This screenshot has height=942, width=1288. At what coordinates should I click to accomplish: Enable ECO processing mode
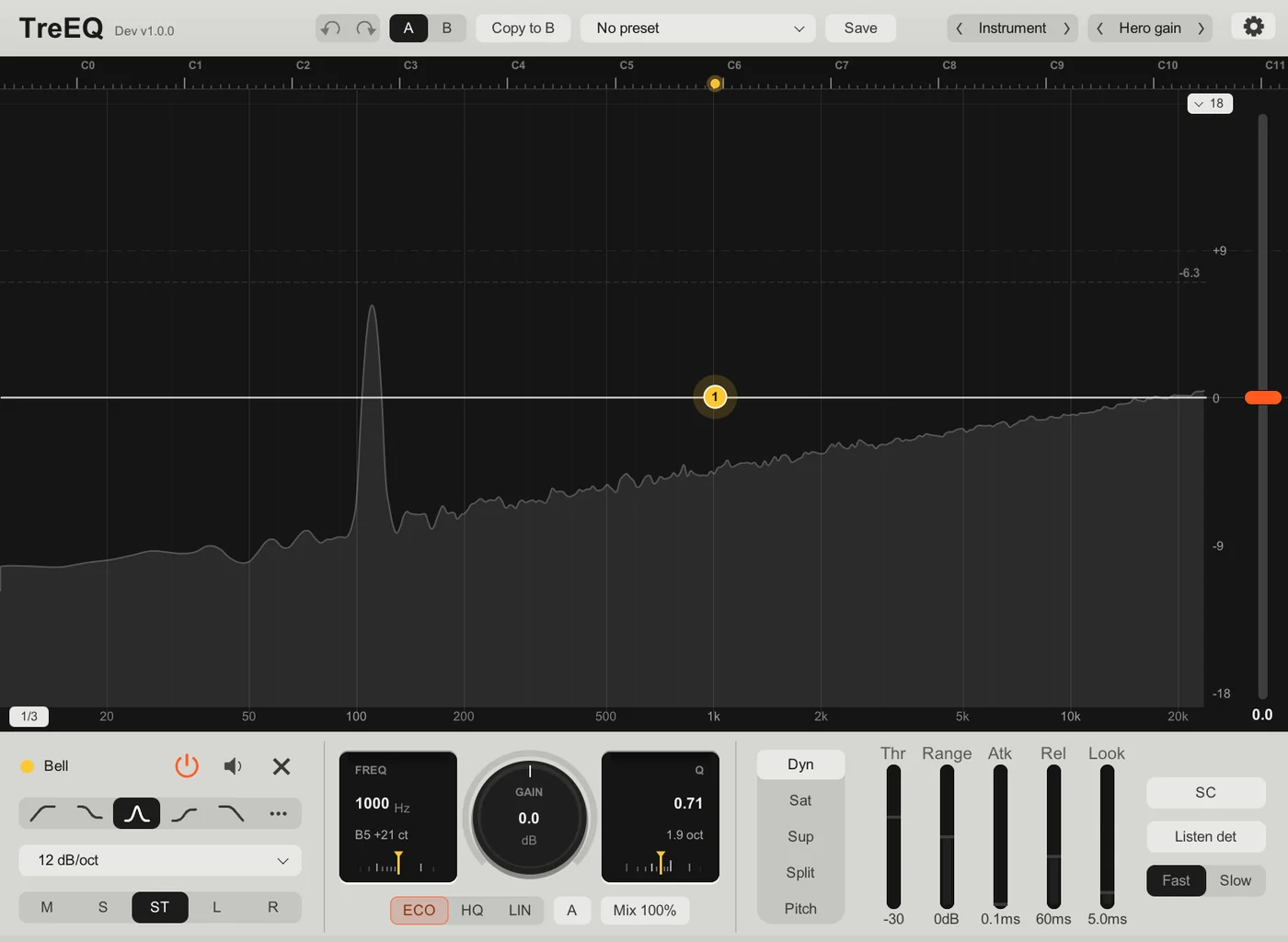tap(419, 910)
